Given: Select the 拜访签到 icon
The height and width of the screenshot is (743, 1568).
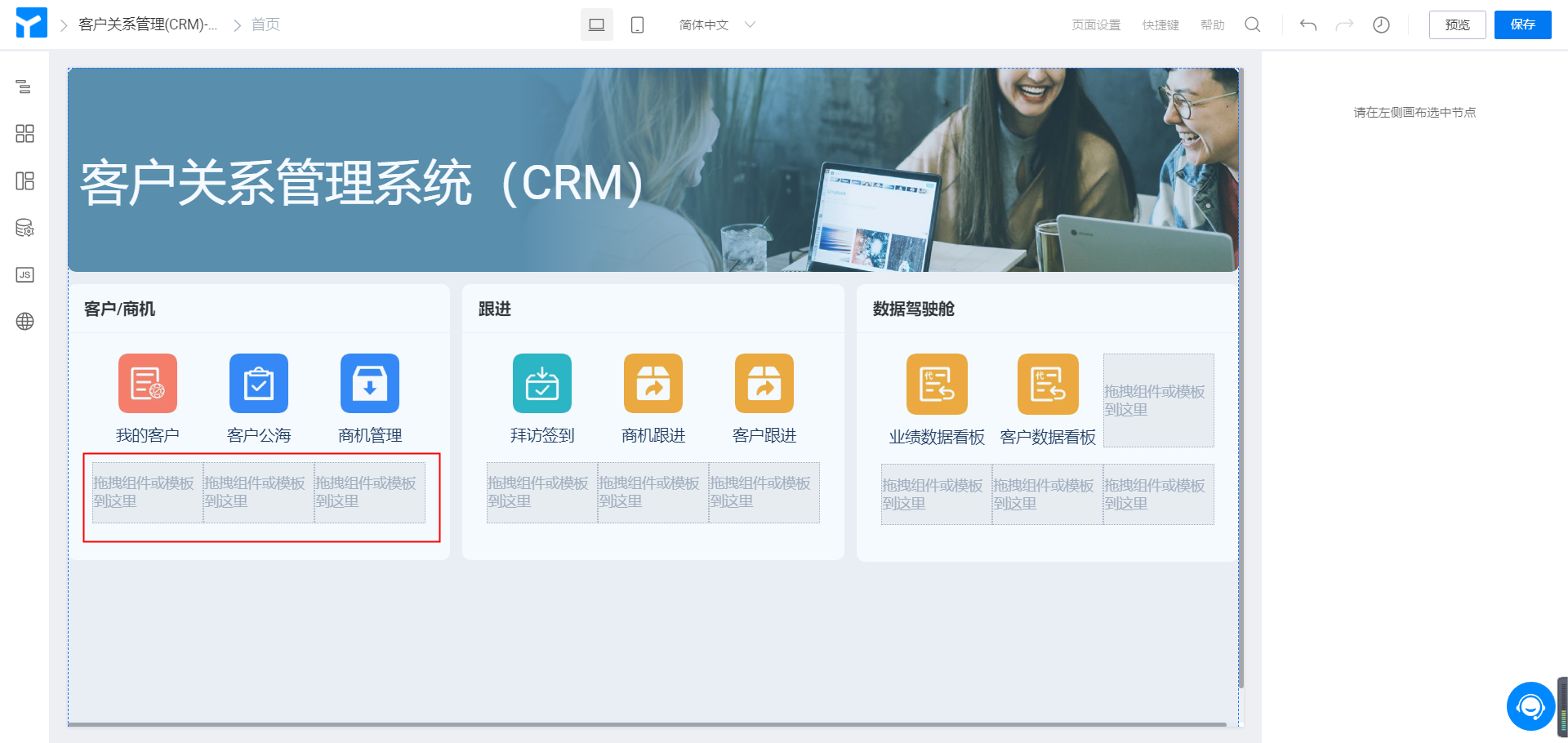Looking at the screenshot, I should click(x=542, y=383).
